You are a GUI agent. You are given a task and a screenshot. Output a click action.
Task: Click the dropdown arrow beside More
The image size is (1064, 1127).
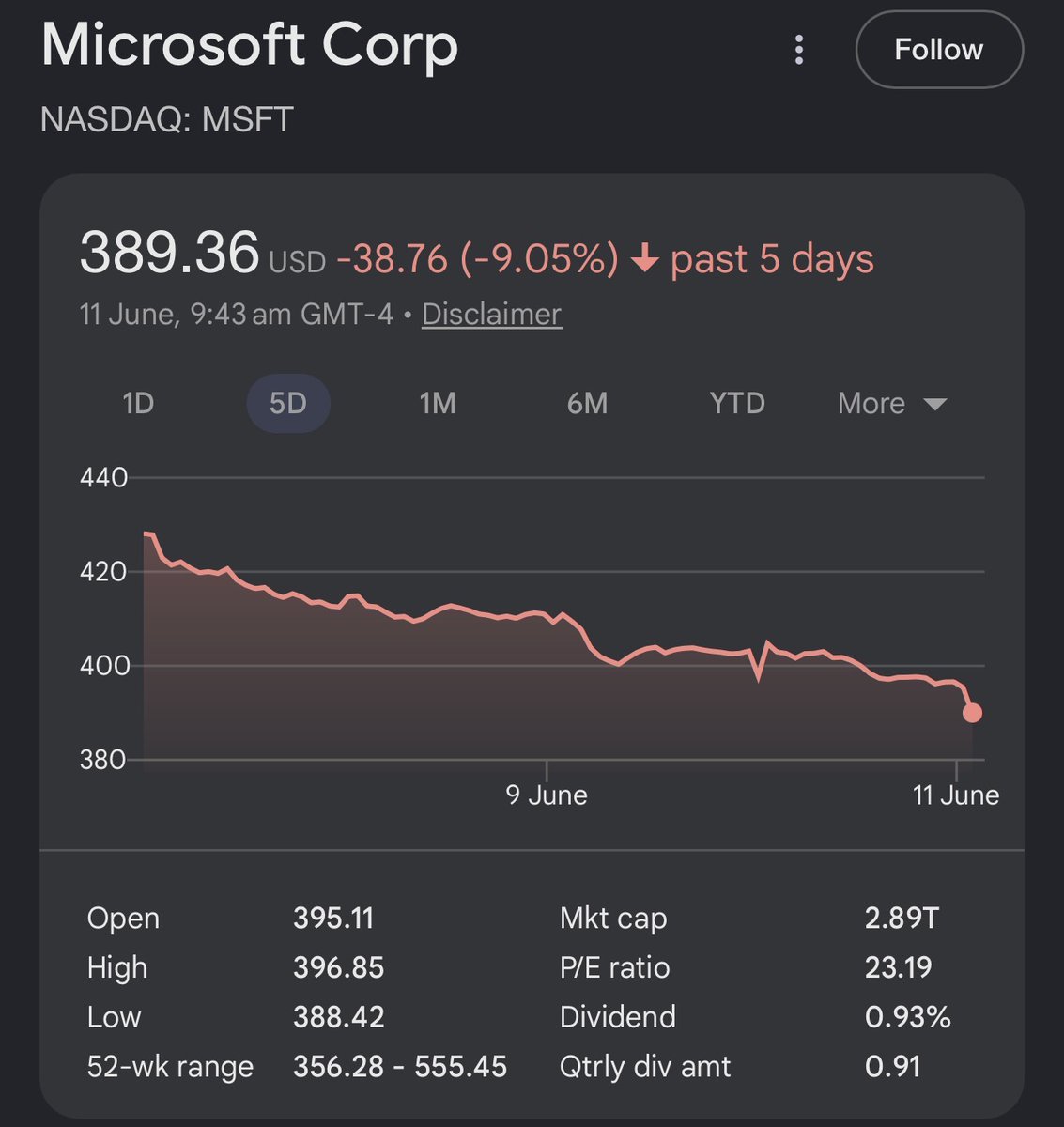click(934, 405)
